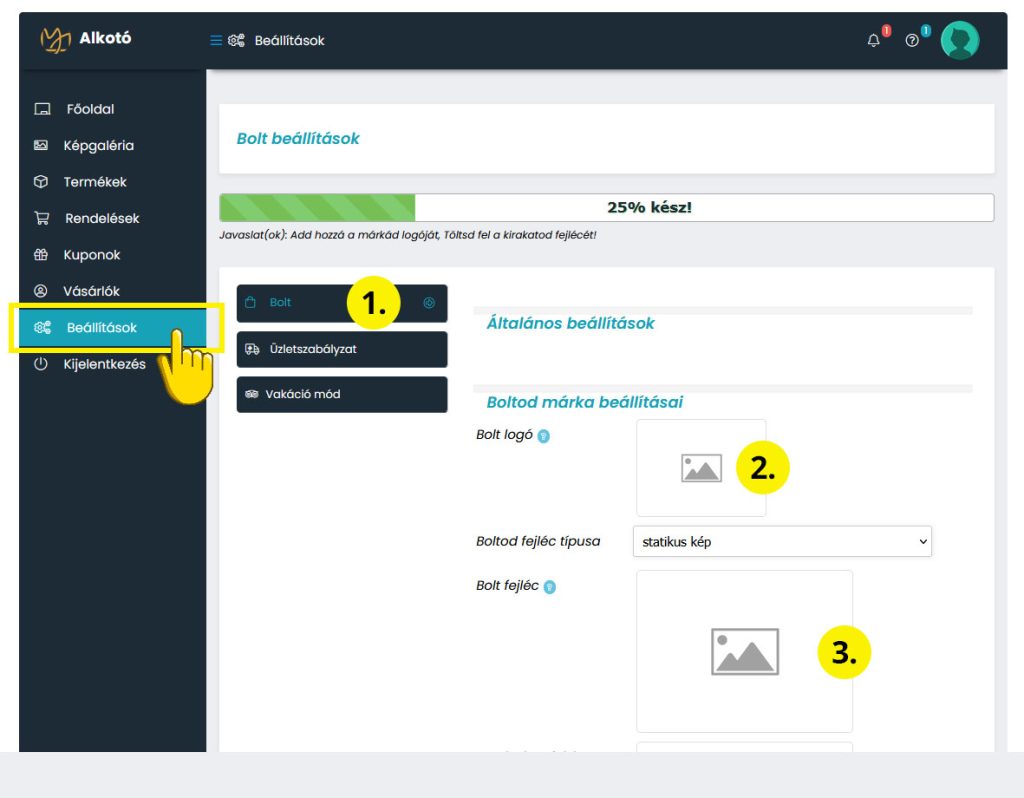Toggle the hamburger menu icon
This screenshot has width=1024, height=798.
tap(215, 41)
